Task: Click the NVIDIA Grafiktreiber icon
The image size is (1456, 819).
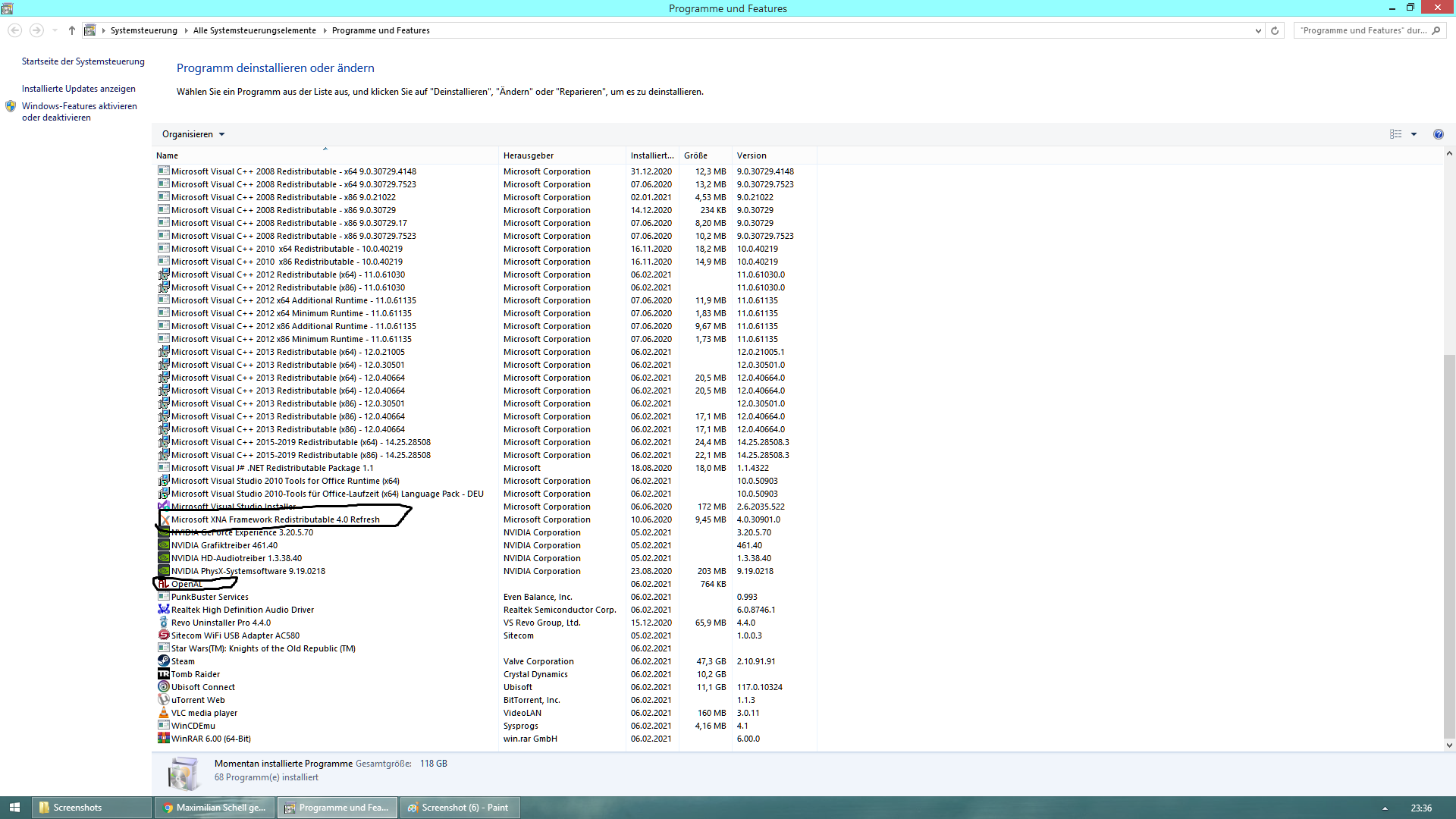Action: [163, 544]
